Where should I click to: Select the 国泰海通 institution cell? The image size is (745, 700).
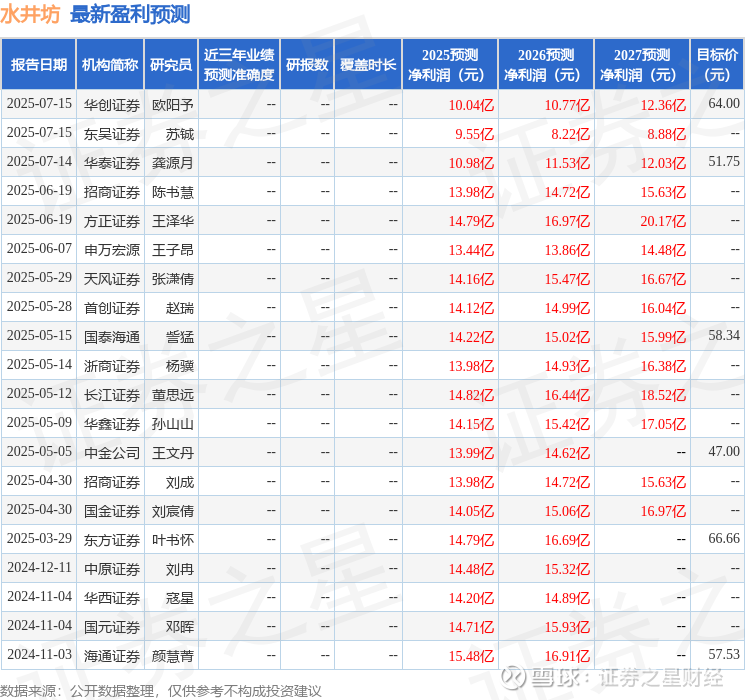(x=112, y=337)
